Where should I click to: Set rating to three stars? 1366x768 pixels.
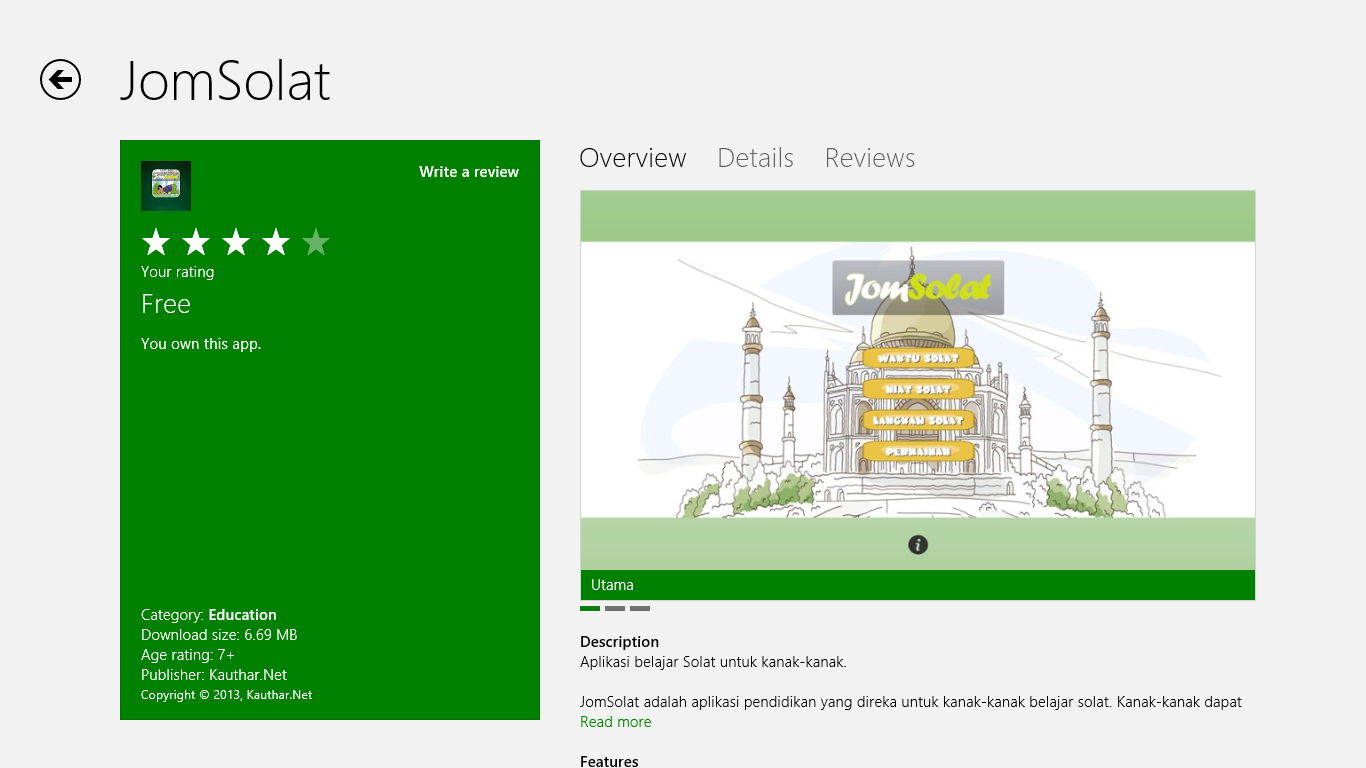pos(236,242)
